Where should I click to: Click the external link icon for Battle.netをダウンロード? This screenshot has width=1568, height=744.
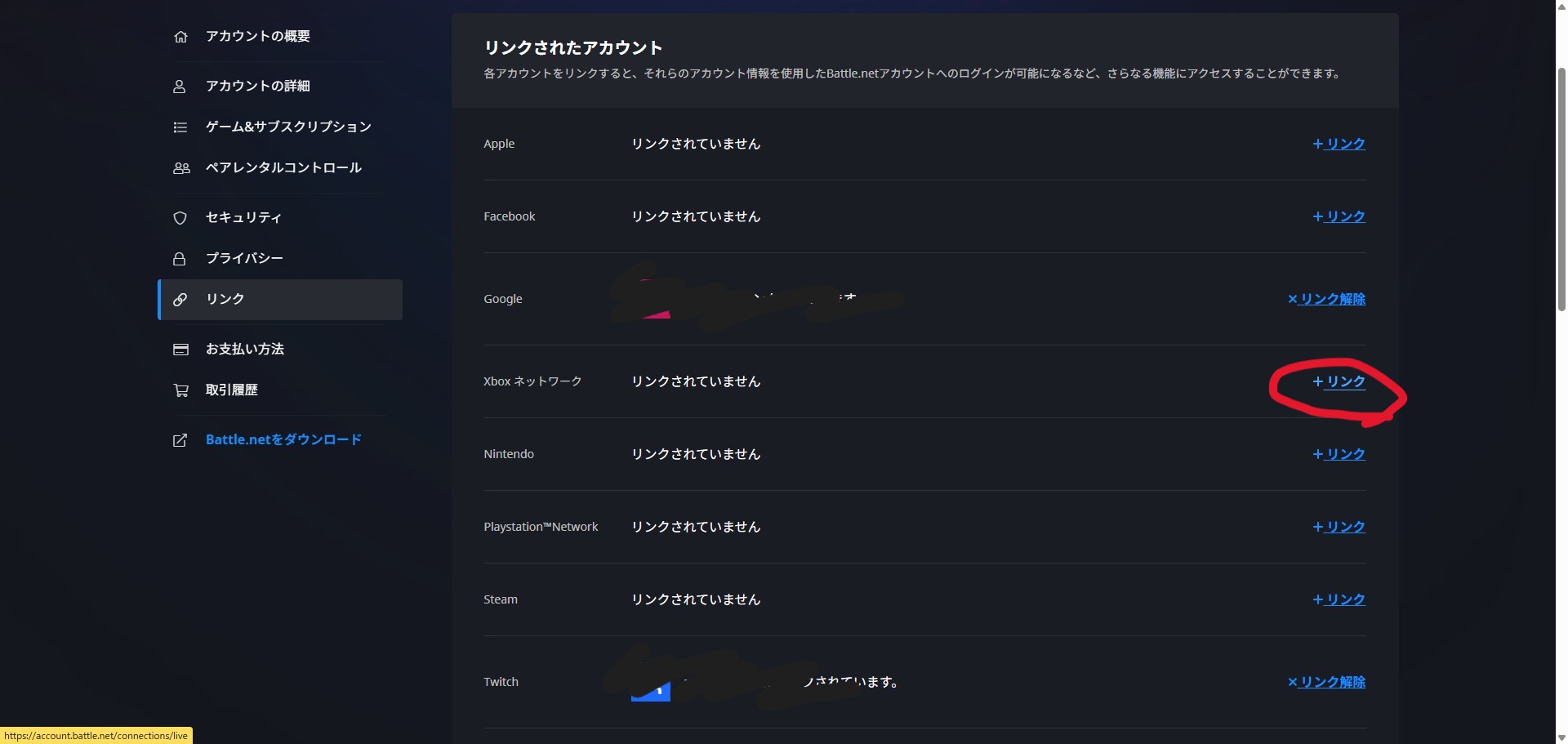point(180,440)
